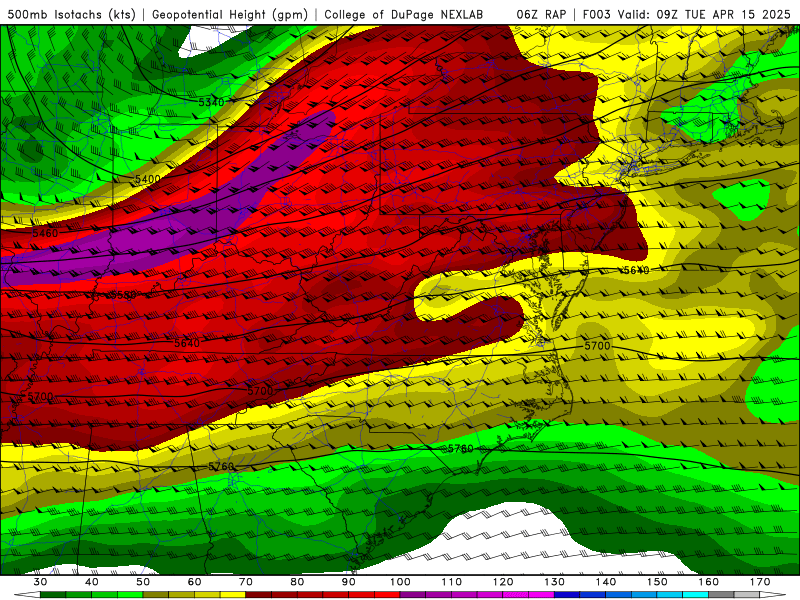Pick the gray 160-165 kt legend swatch
This screenshot has height=600, width=800.
tap(721, 595)
